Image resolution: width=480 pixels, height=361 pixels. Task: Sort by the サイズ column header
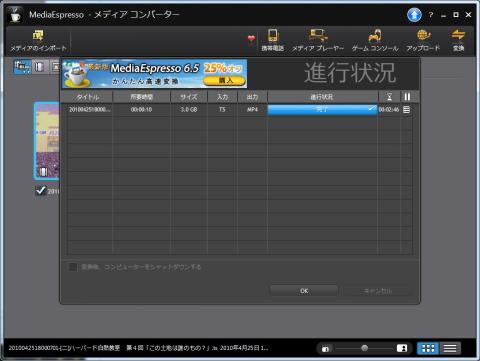[189, 97]
